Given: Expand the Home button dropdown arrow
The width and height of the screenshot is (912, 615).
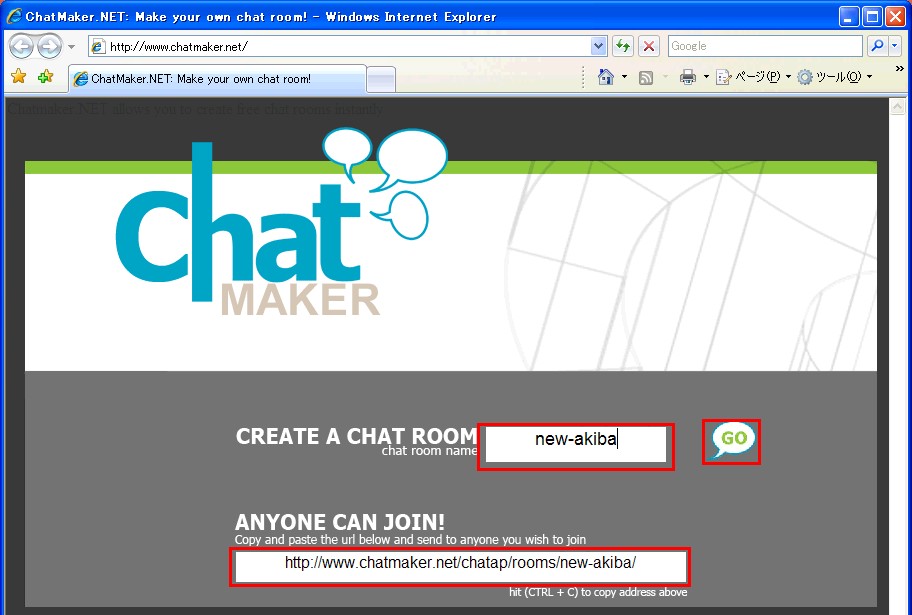Looking at the screenshot, I should click(624, 77).
